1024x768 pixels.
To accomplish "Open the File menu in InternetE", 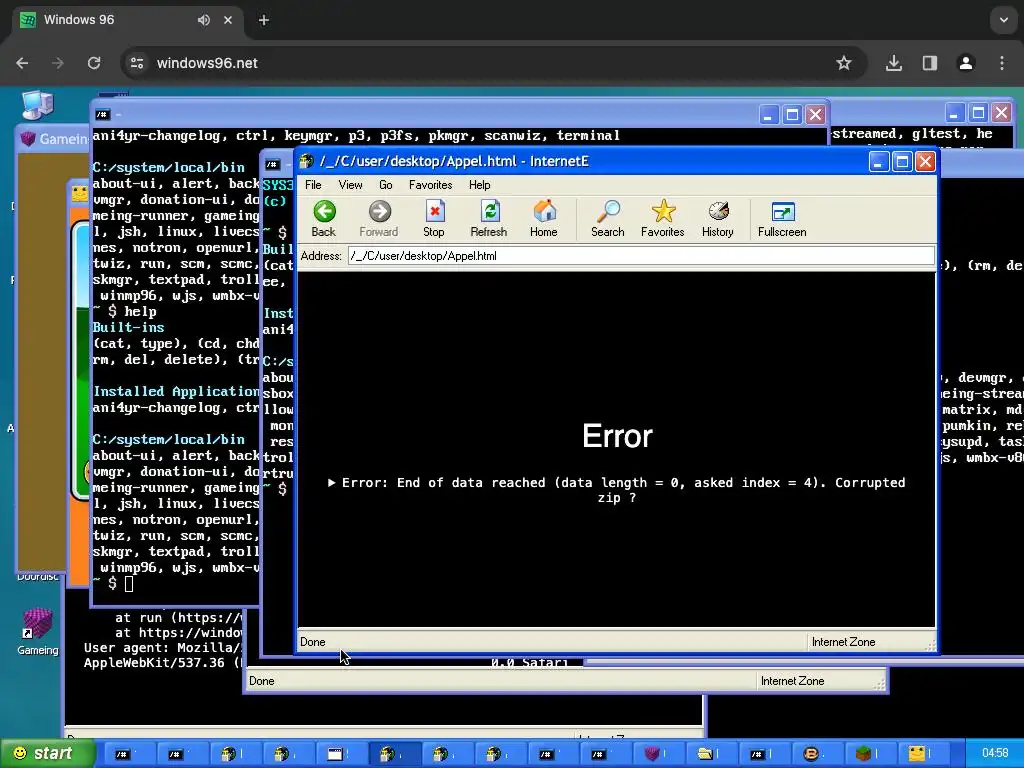I will (313, 185).
